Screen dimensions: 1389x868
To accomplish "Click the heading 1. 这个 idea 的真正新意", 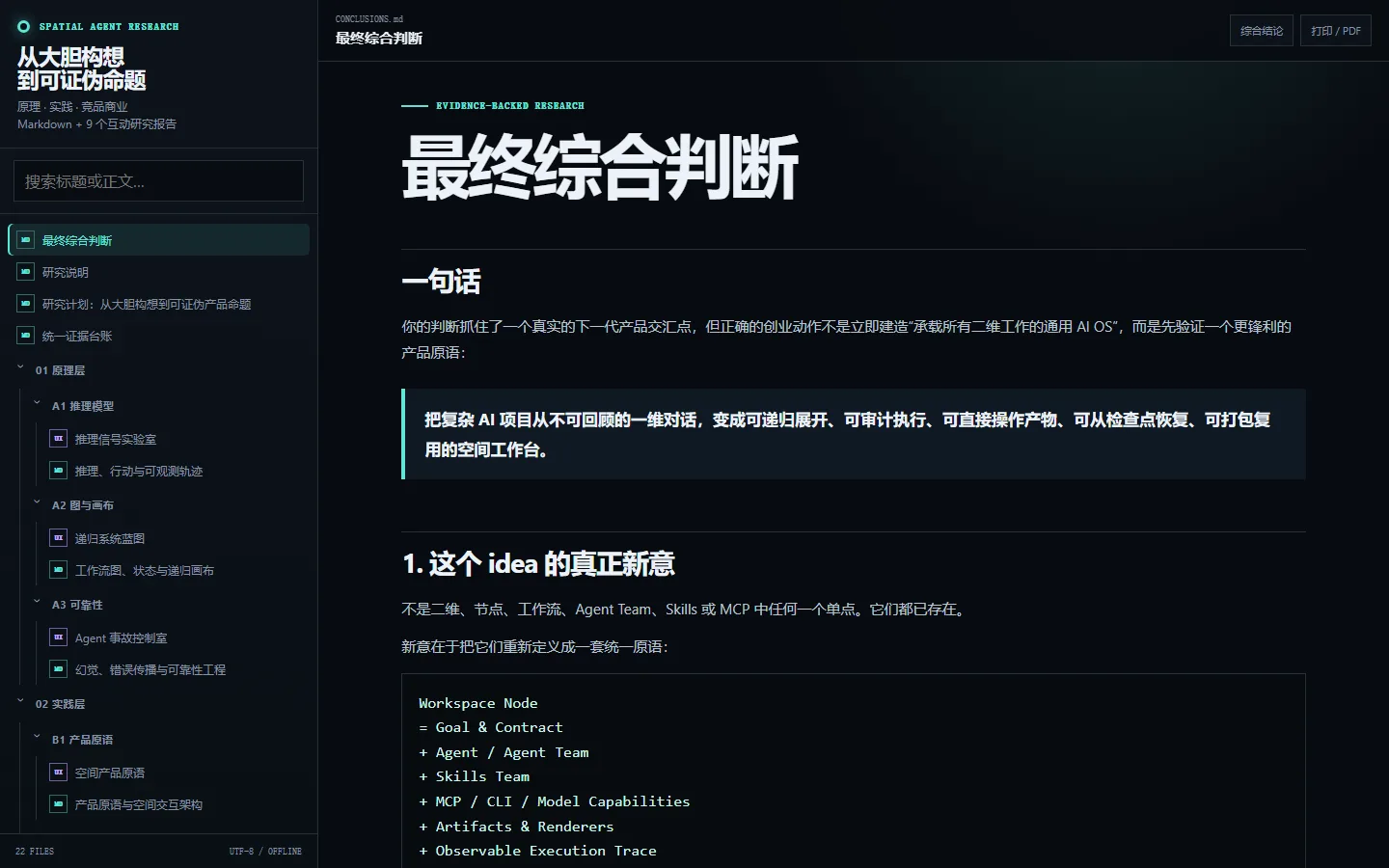I will tap(538, 563).
